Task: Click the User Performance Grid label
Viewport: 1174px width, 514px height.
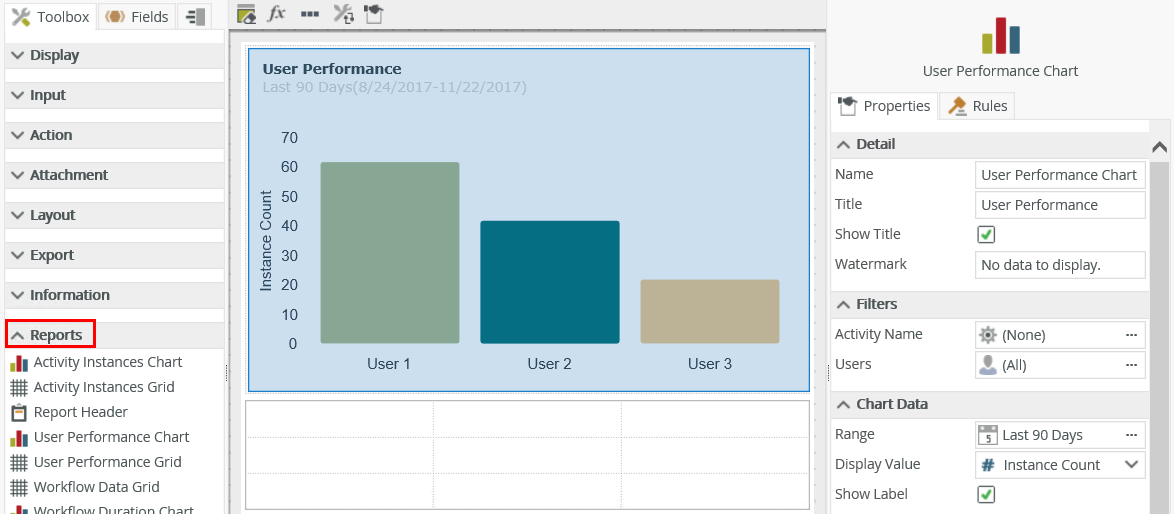Action: click(x=108, y=462)
